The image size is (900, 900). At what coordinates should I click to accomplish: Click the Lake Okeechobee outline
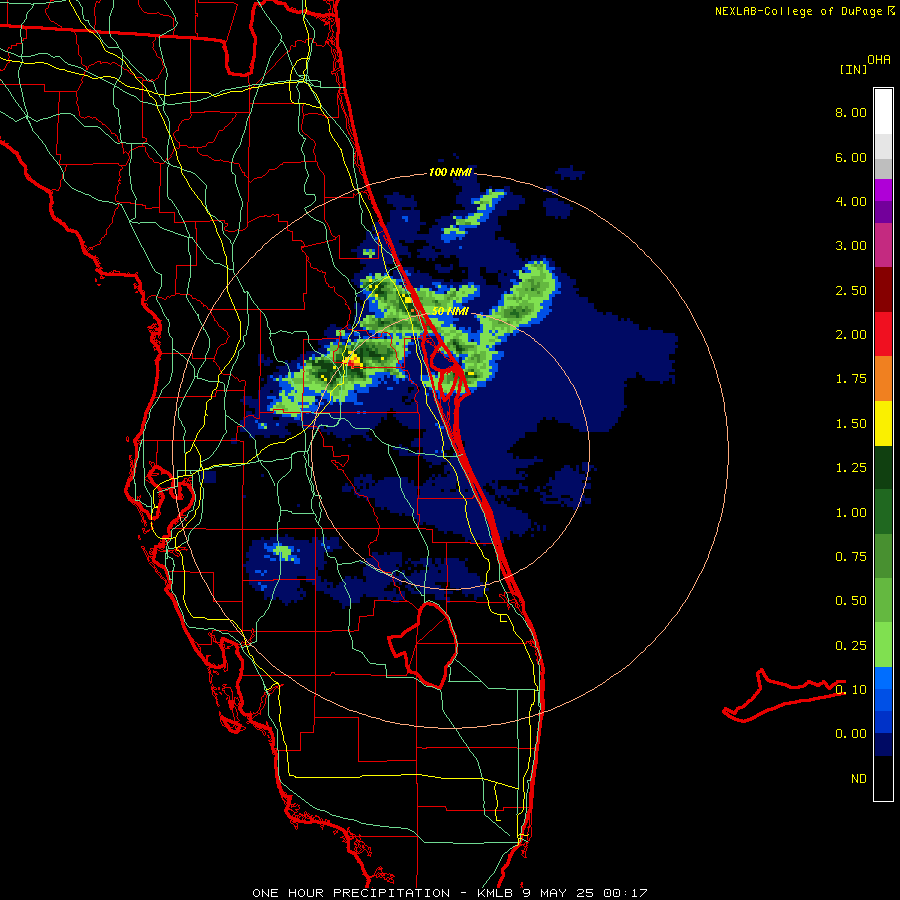point(424,645)
